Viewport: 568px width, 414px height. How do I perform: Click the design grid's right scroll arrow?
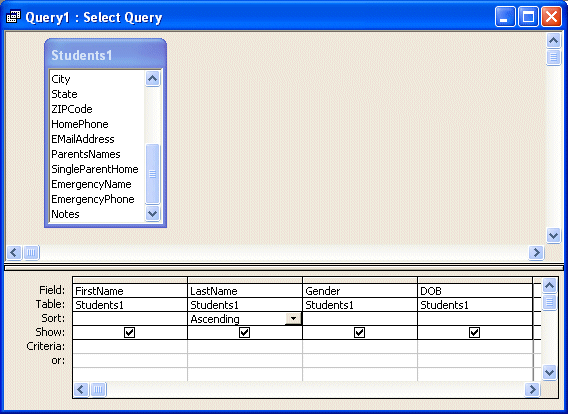(x=532, y=389)
